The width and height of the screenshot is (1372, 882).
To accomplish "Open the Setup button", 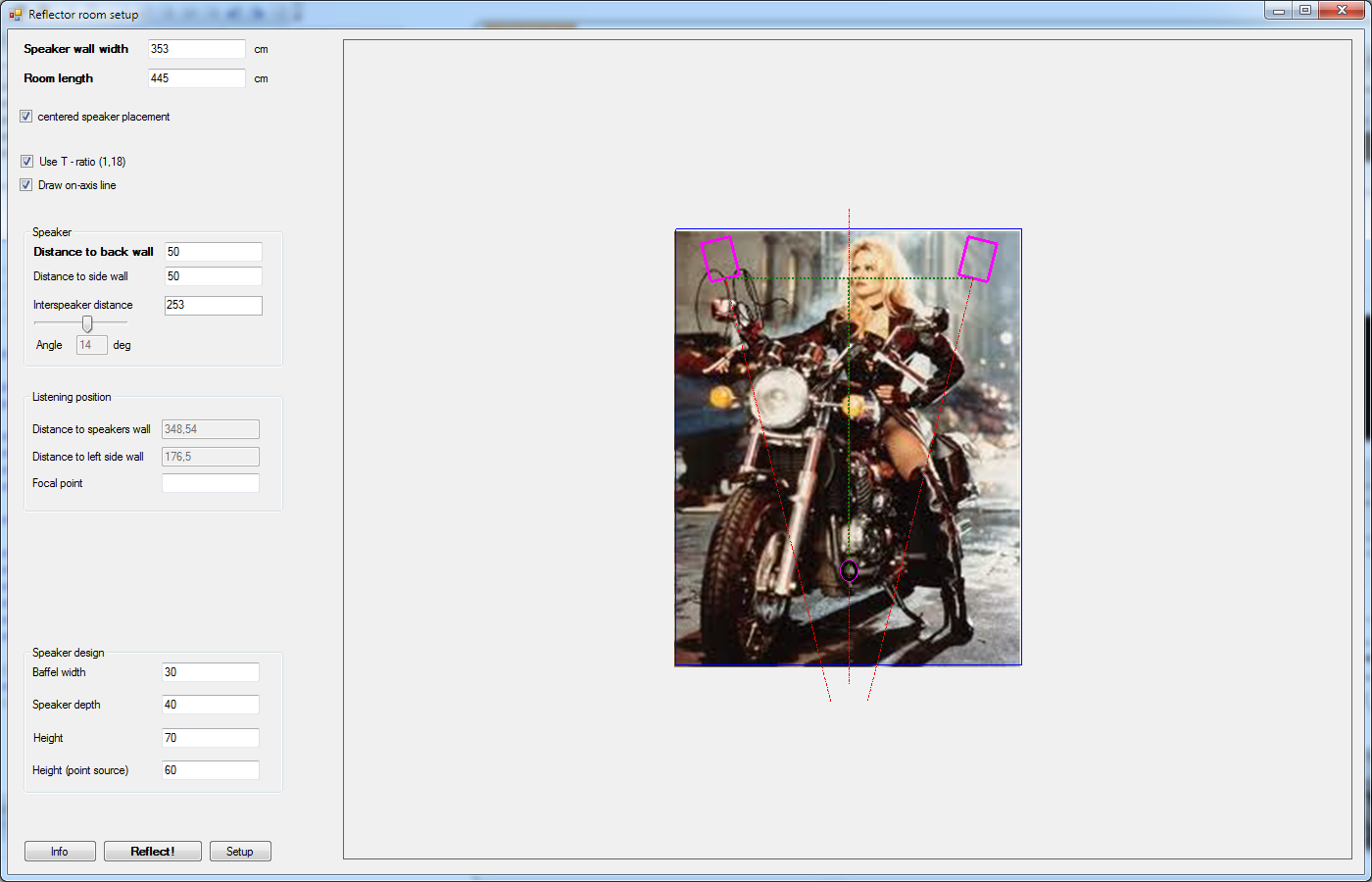I will click(240, 852).
